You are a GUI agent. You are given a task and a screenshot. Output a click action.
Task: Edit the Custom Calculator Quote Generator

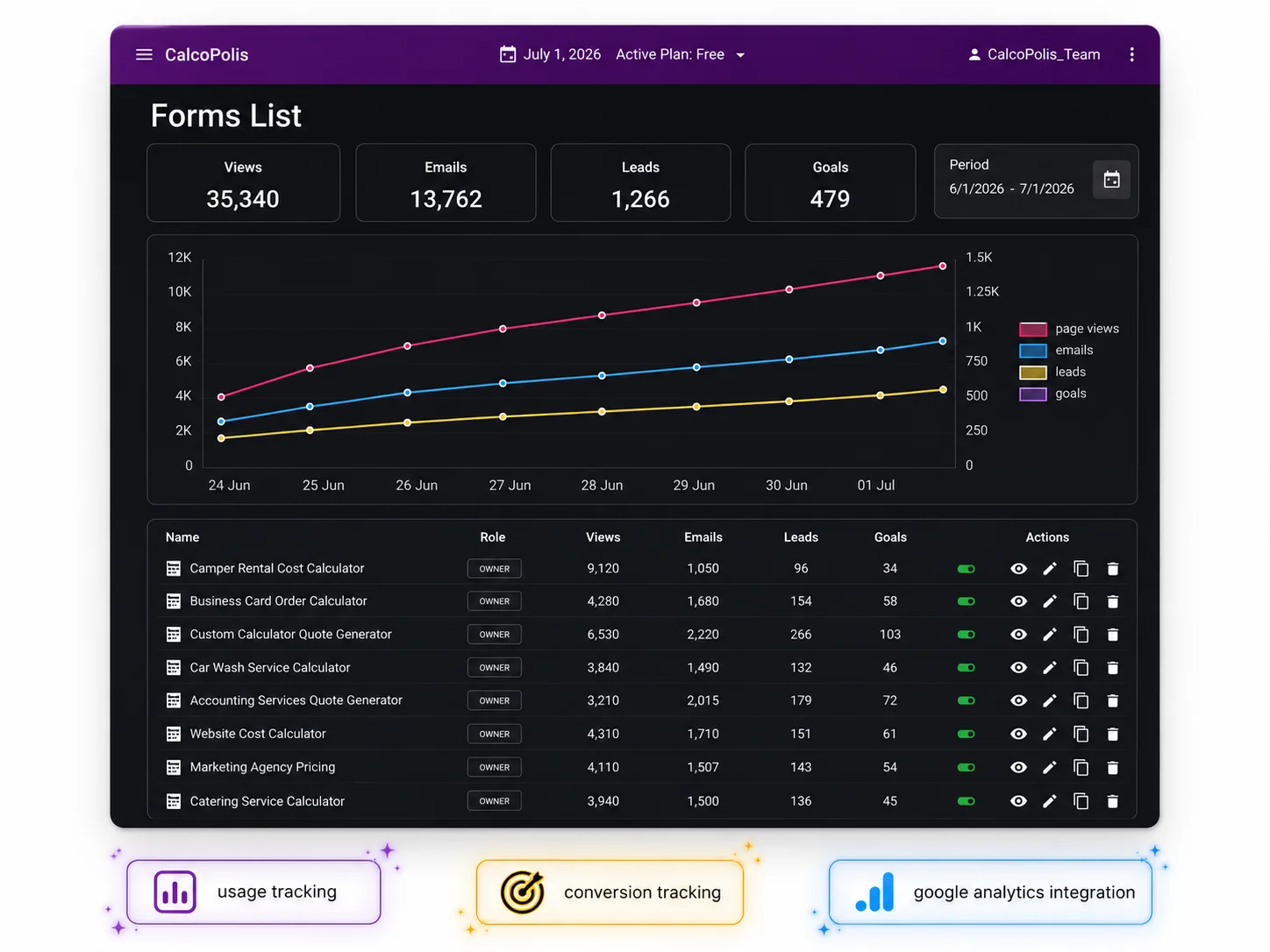pyautogui.click(x=1050, y=635)
